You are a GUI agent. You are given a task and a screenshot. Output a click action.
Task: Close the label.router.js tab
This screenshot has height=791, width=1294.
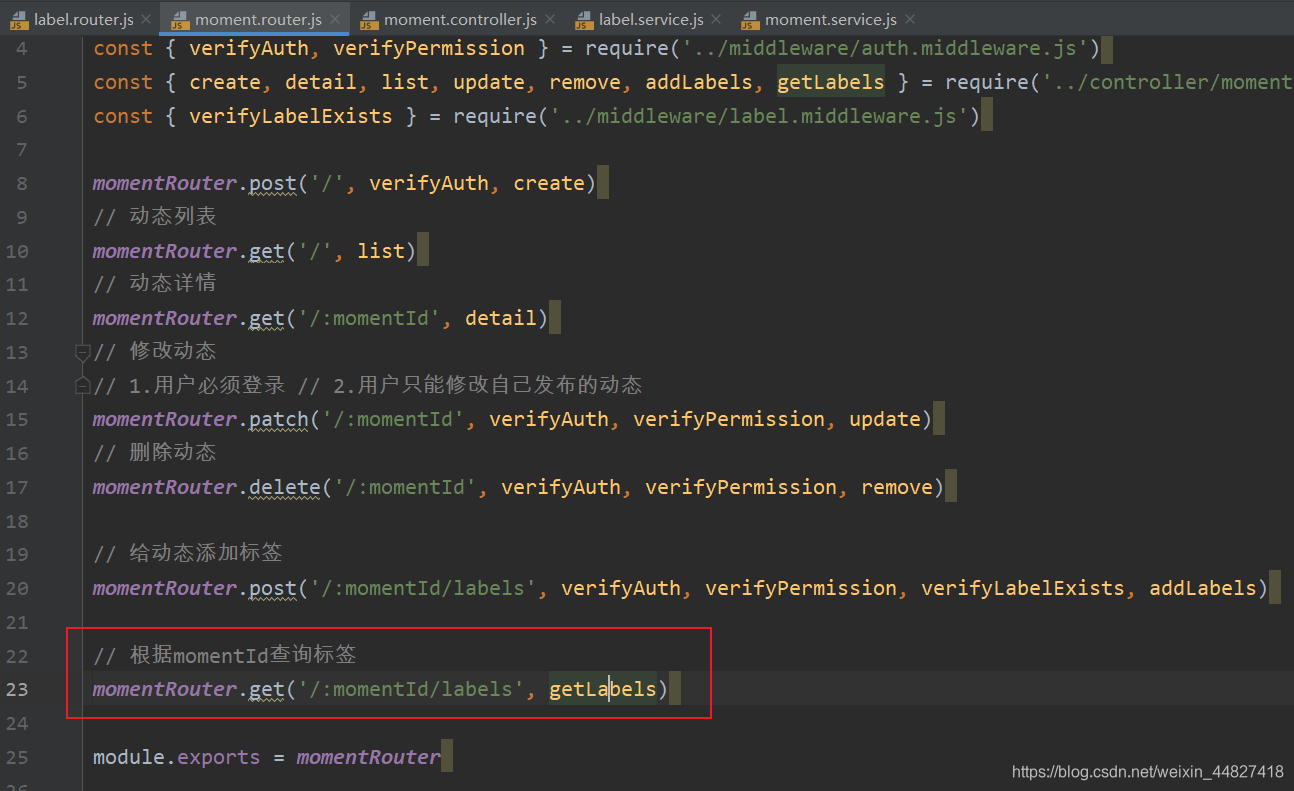[x=146, y=19]
